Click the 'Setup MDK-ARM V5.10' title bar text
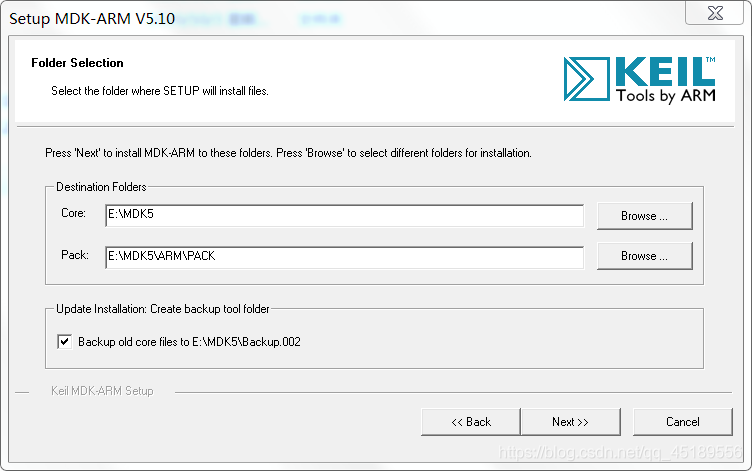 point(92,19)
